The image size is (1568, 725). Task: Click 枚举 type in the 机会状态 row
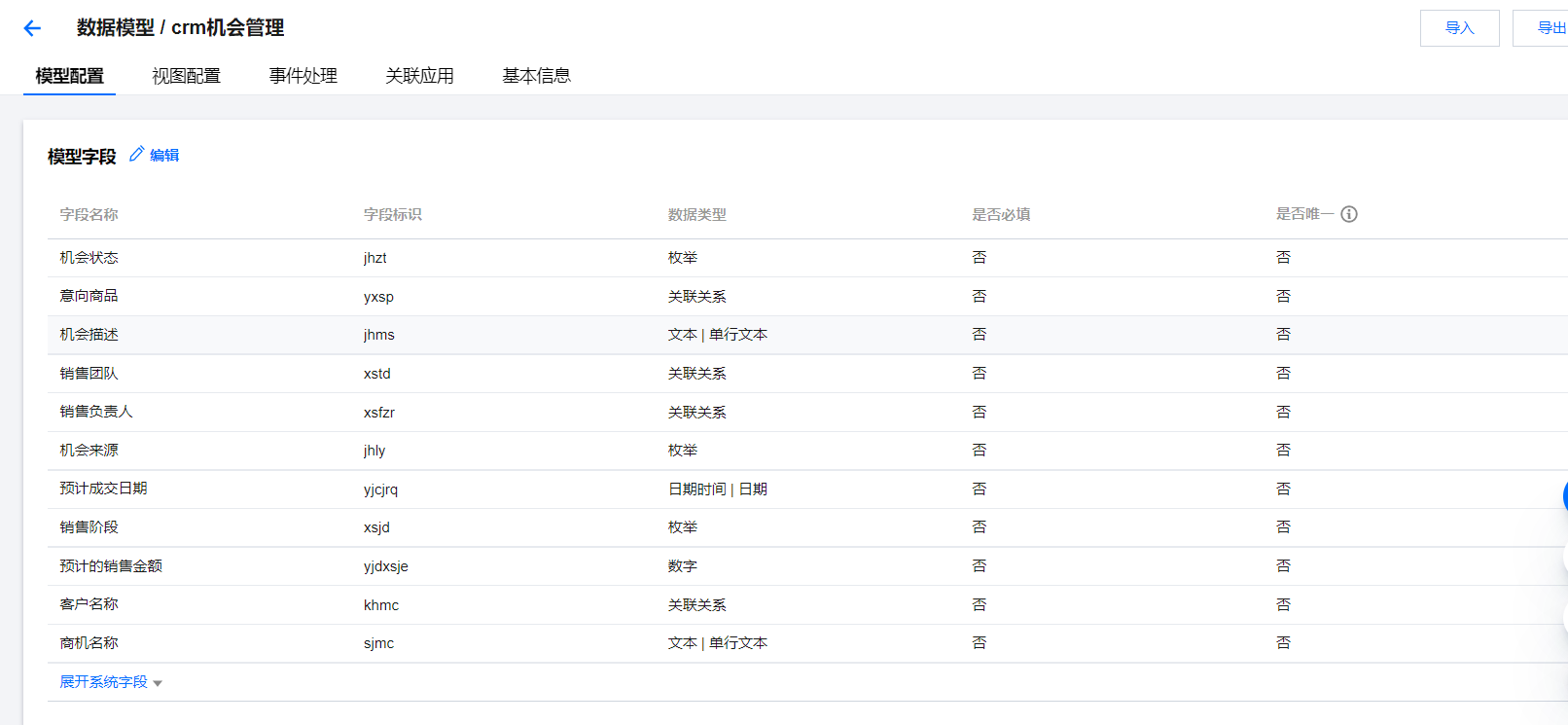pyautogui.click(x=683, y=258)
